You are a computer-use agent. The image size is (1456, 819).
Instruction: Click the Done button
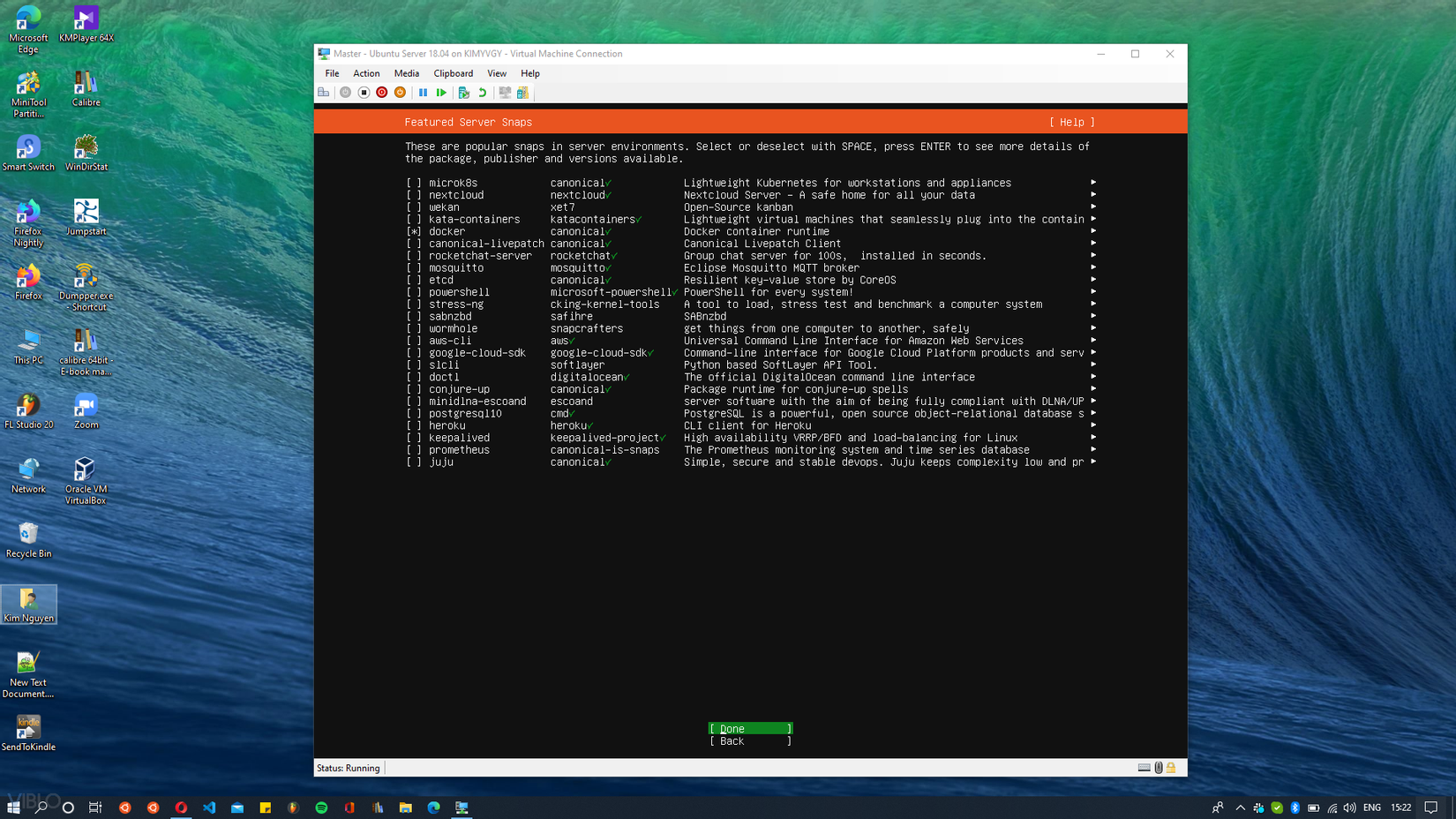tap(751, 729)
